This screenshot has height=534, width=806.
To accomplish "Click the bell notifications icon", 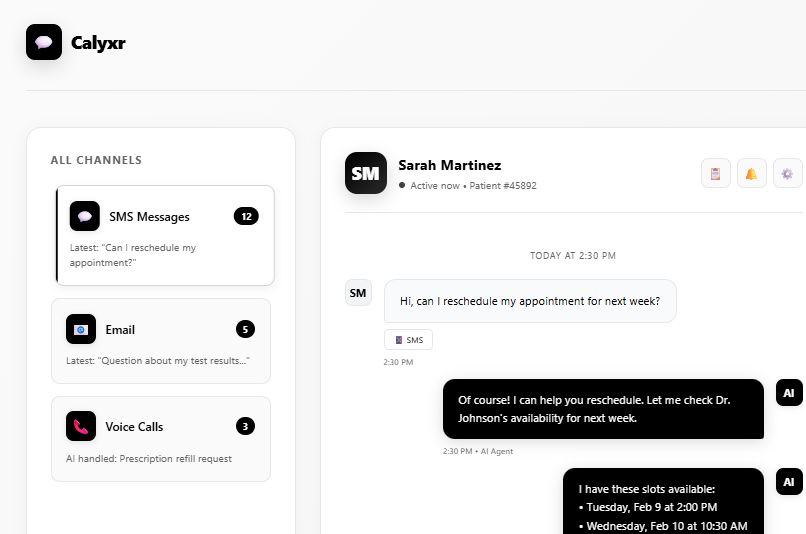I will (x=752, y=173).
